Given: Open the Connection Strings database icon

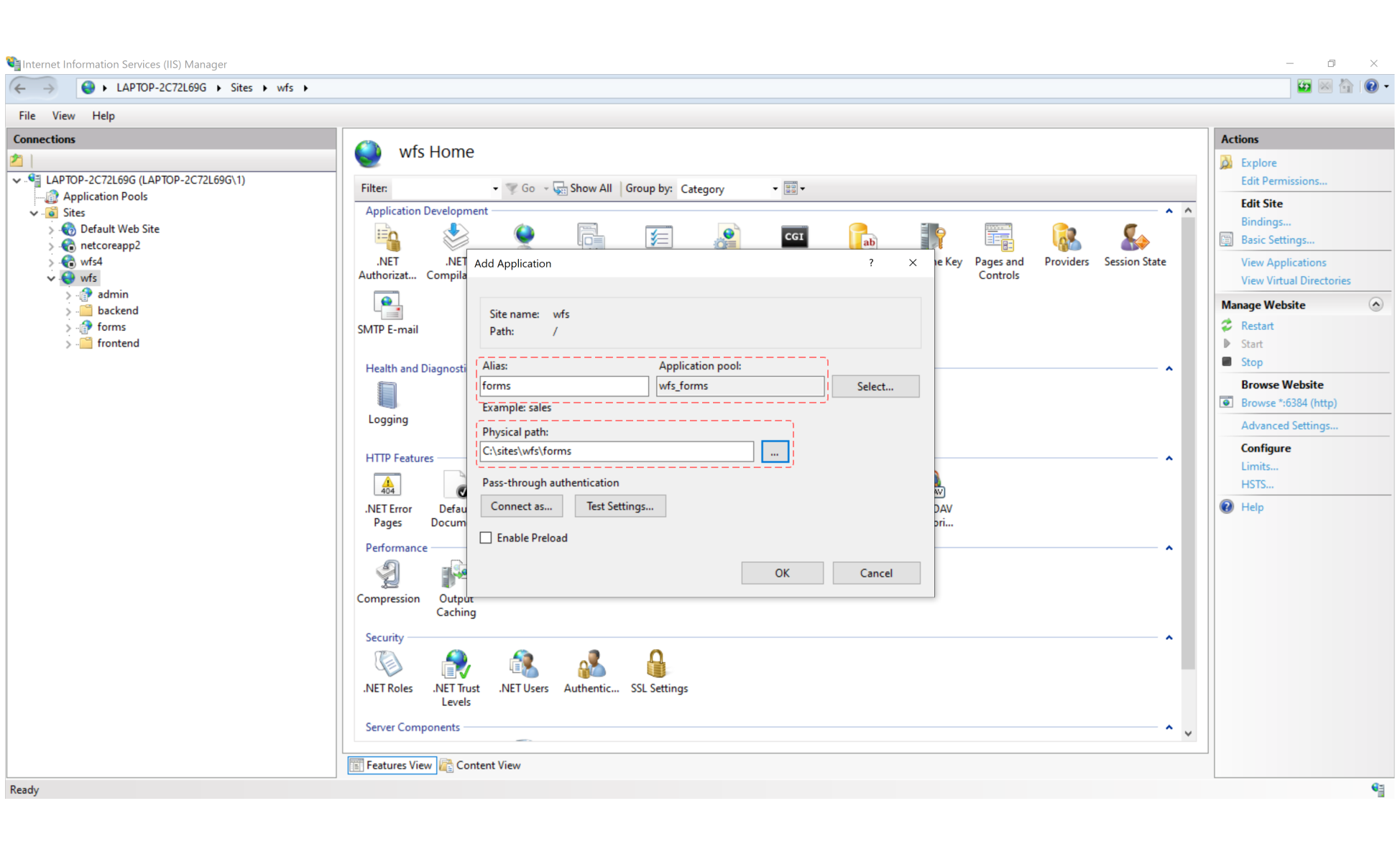Looking at the screenshot, I should (862, 237).
